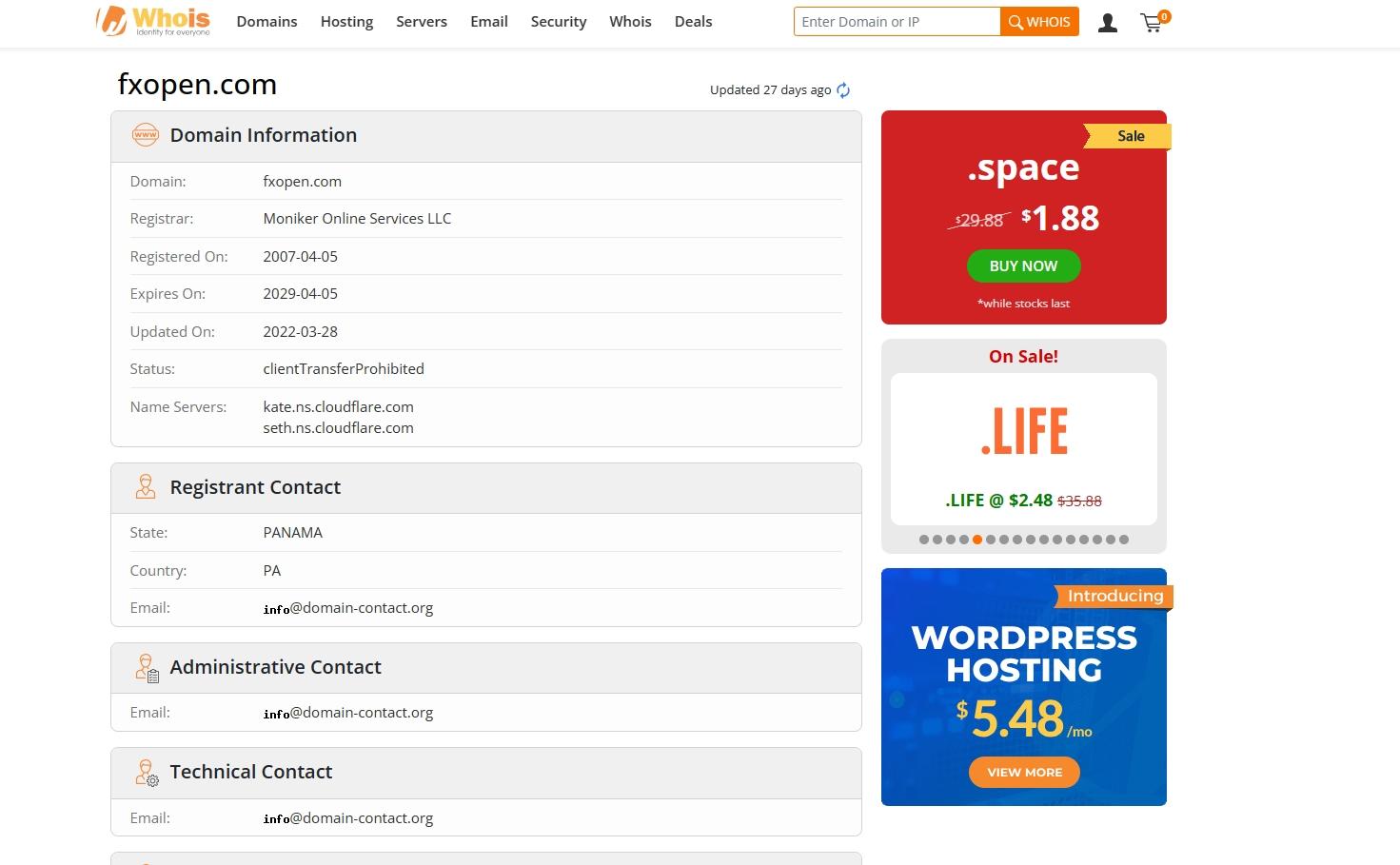Click the 'Updated 27 days ago' text

click(771, 90)
